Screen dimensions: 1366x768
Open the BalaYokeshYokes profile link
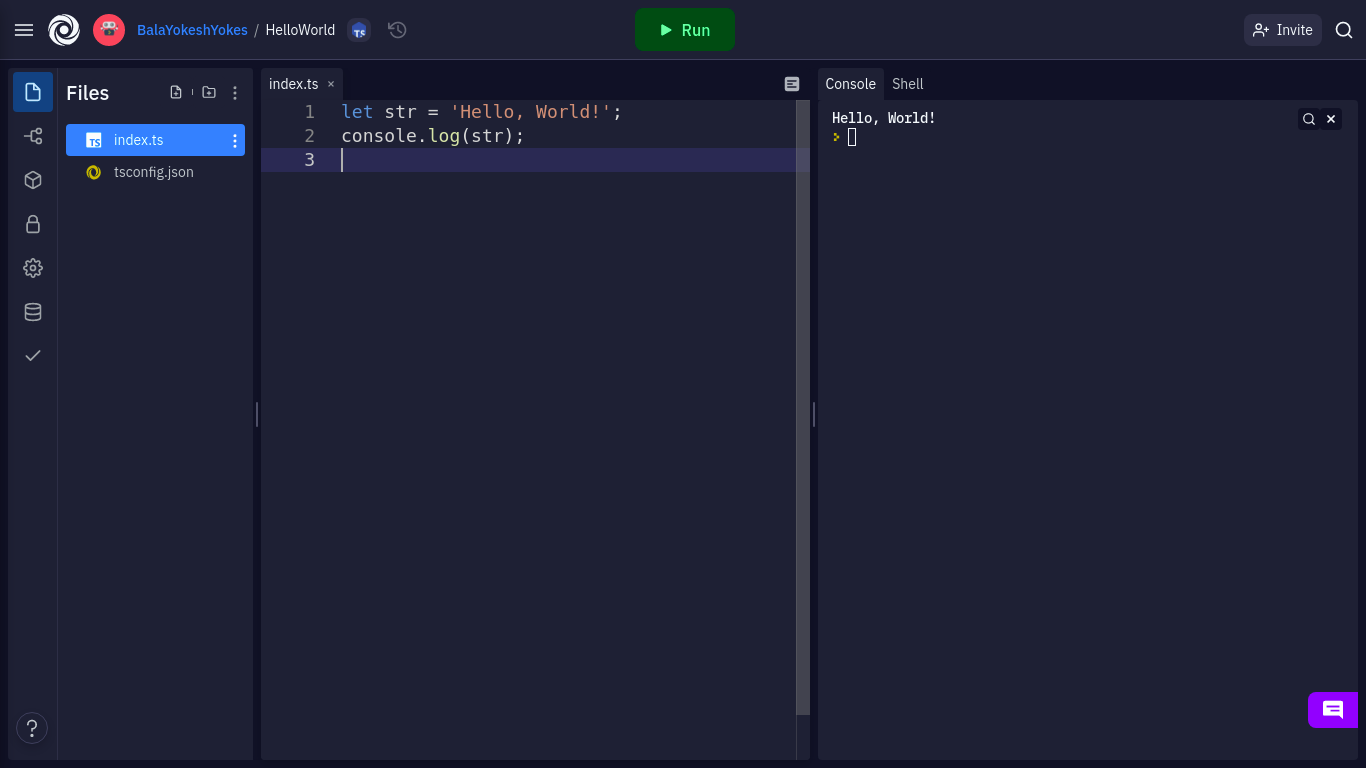191,30
